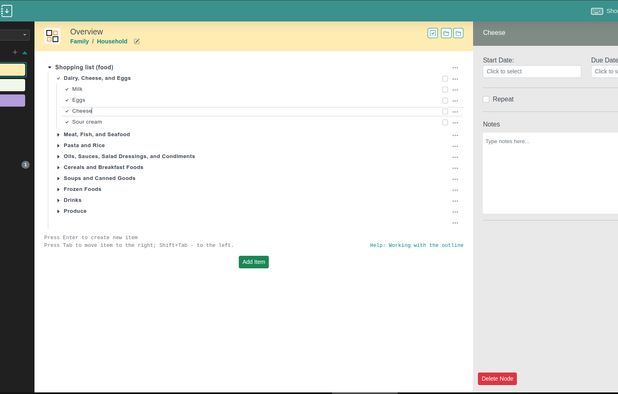Image resolution: width=618 pixels, height=394 pixels.
Task: Enable the Repeat checkbox
Action: click(486, 99)
